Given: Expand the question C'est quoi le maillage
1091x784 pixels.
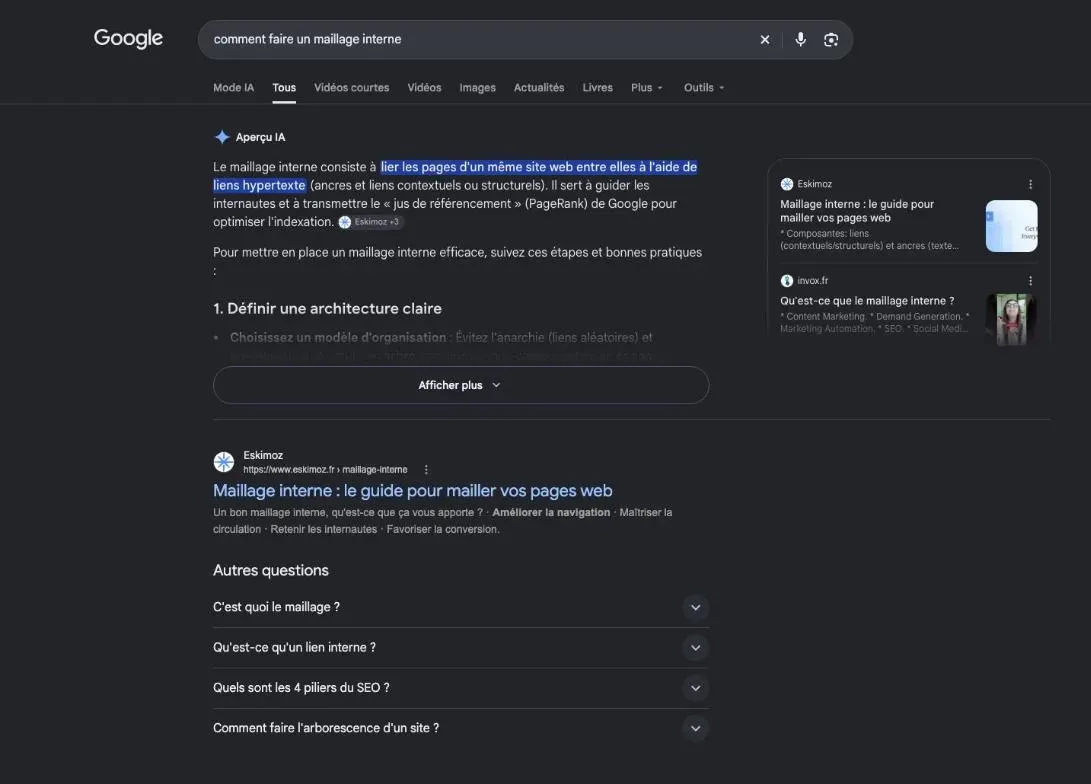Looking at the screenshot, I should coord(461,607).
